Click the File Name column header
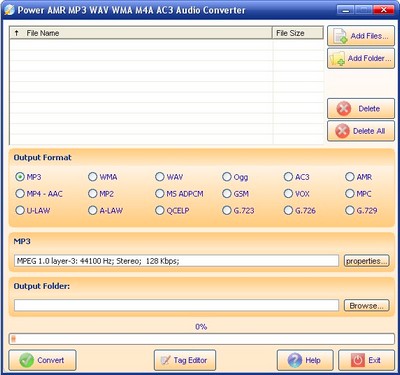Image resolution: width=400 pixels, height=375 pixels. (141, 33)
